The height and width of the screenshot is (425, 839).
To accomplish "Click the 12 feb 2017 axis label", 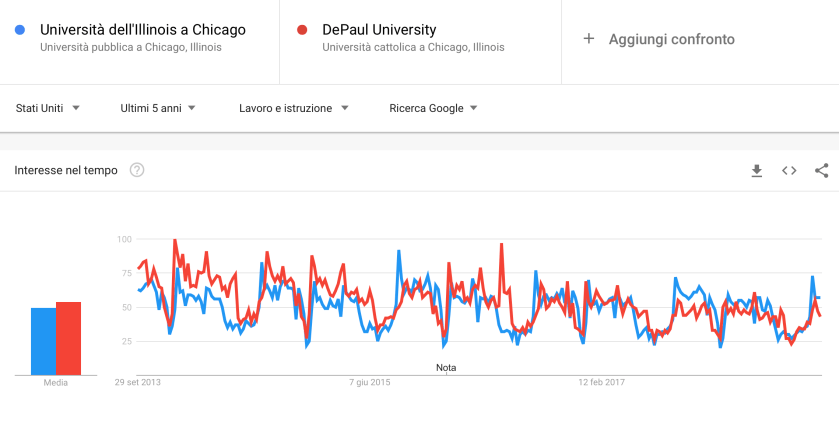I will pos(602,382).
